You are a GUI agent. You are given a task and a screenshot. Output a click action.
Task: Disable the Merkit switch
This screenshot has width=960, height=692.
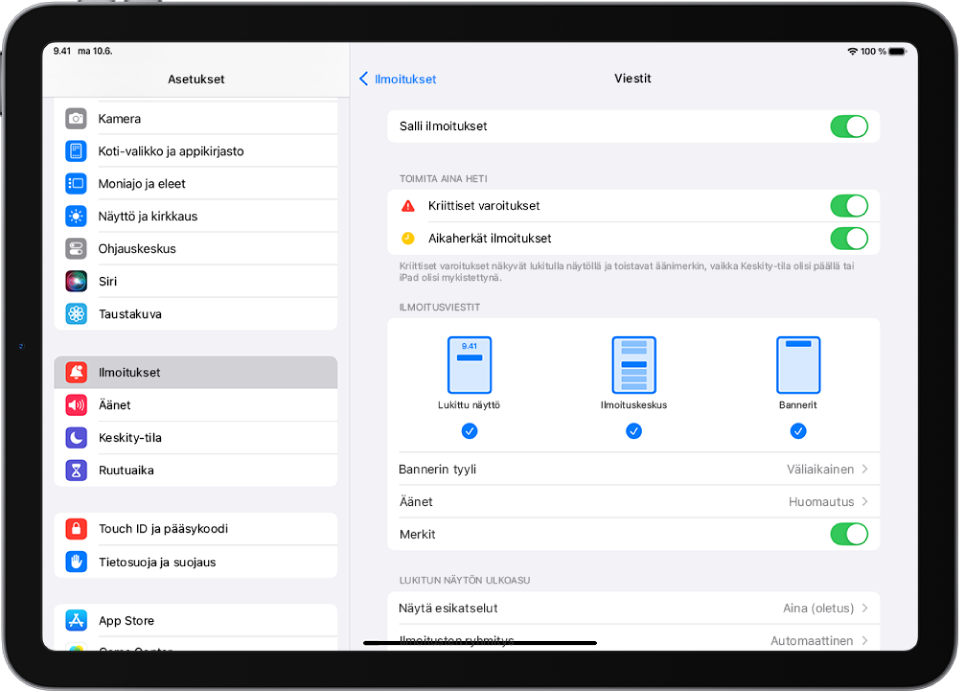pos(849,534)
